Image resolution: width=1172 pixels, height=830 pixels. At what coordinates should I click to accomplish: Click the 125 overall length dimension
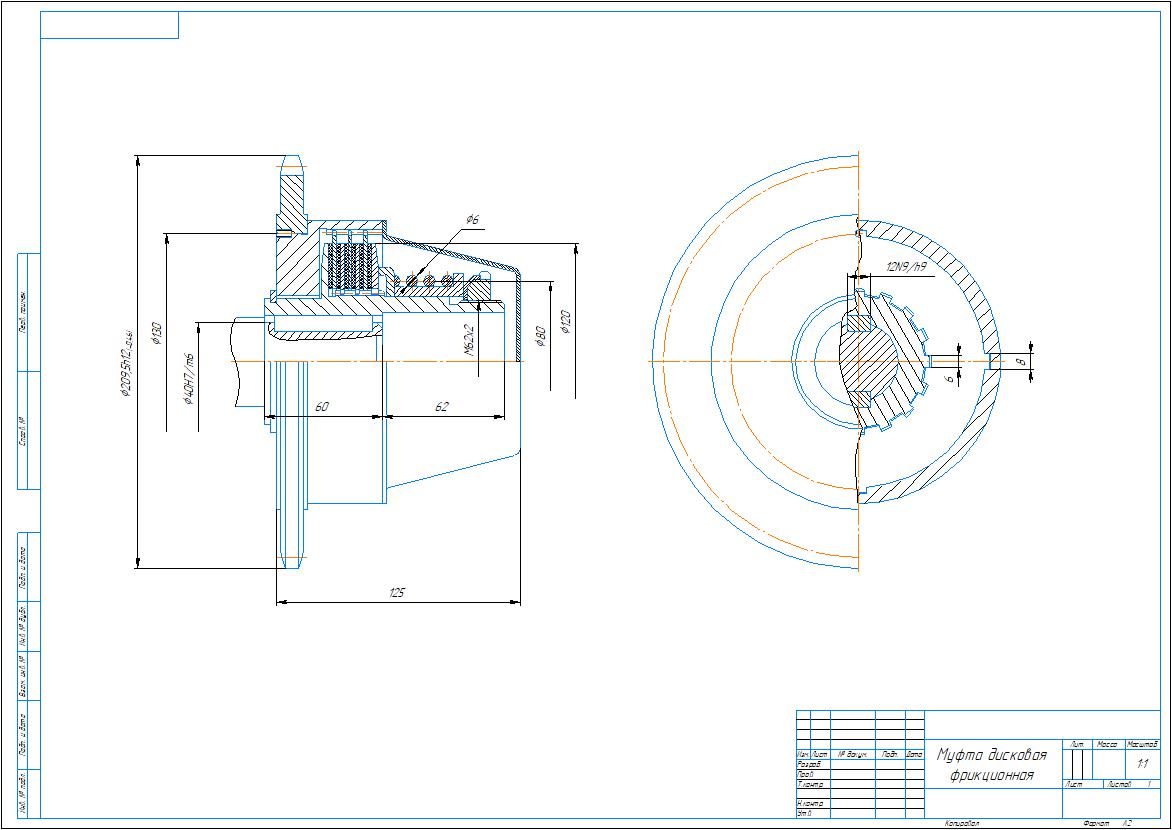397,594
